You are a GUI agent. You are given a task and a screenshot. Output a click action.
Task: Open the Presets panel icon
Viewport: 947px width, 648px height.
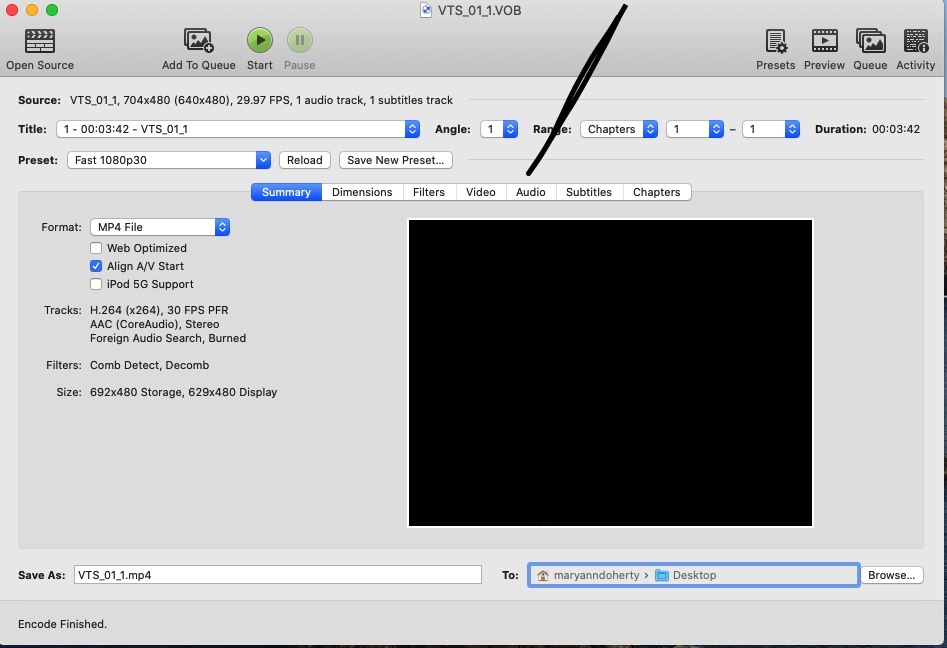pyautogui.click(x=775, y=41)
